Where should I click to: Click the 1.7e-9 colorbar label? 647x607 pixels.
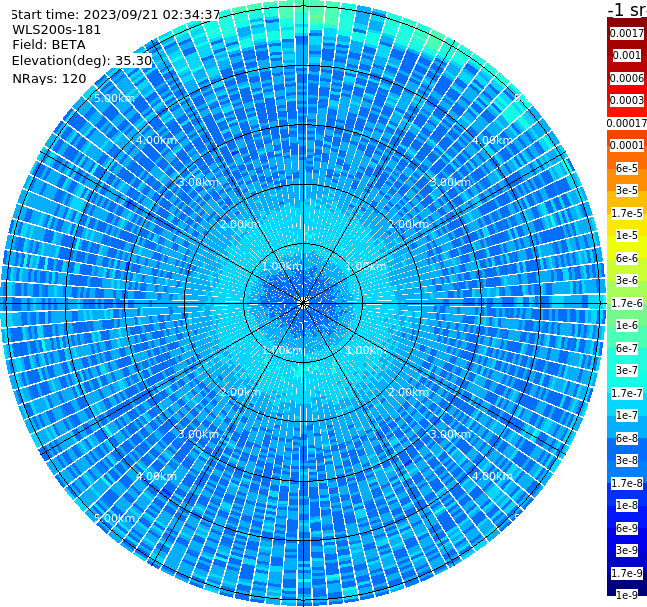tap(627, 573)
